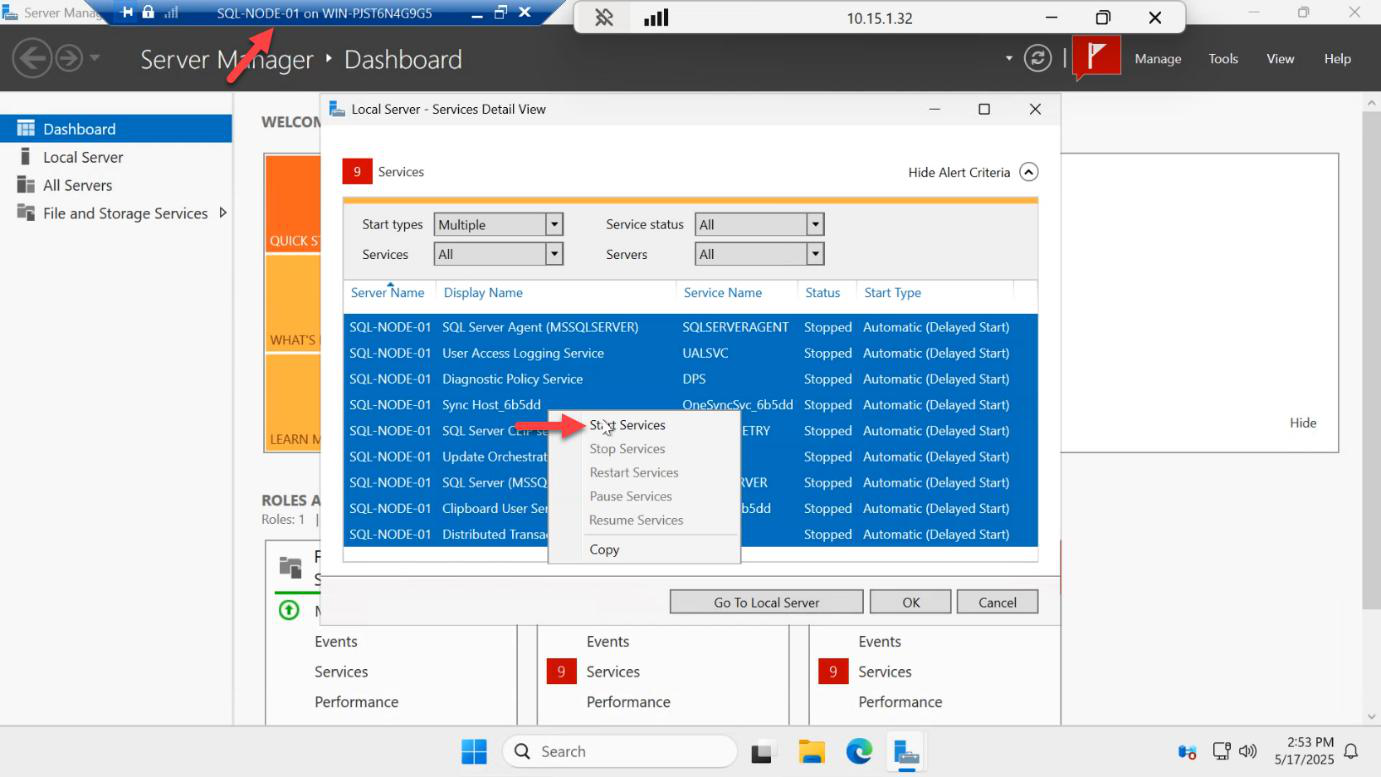1381x777 pixels.
Task: Select the User Access Logging Service row
Action: click(690, 353)
